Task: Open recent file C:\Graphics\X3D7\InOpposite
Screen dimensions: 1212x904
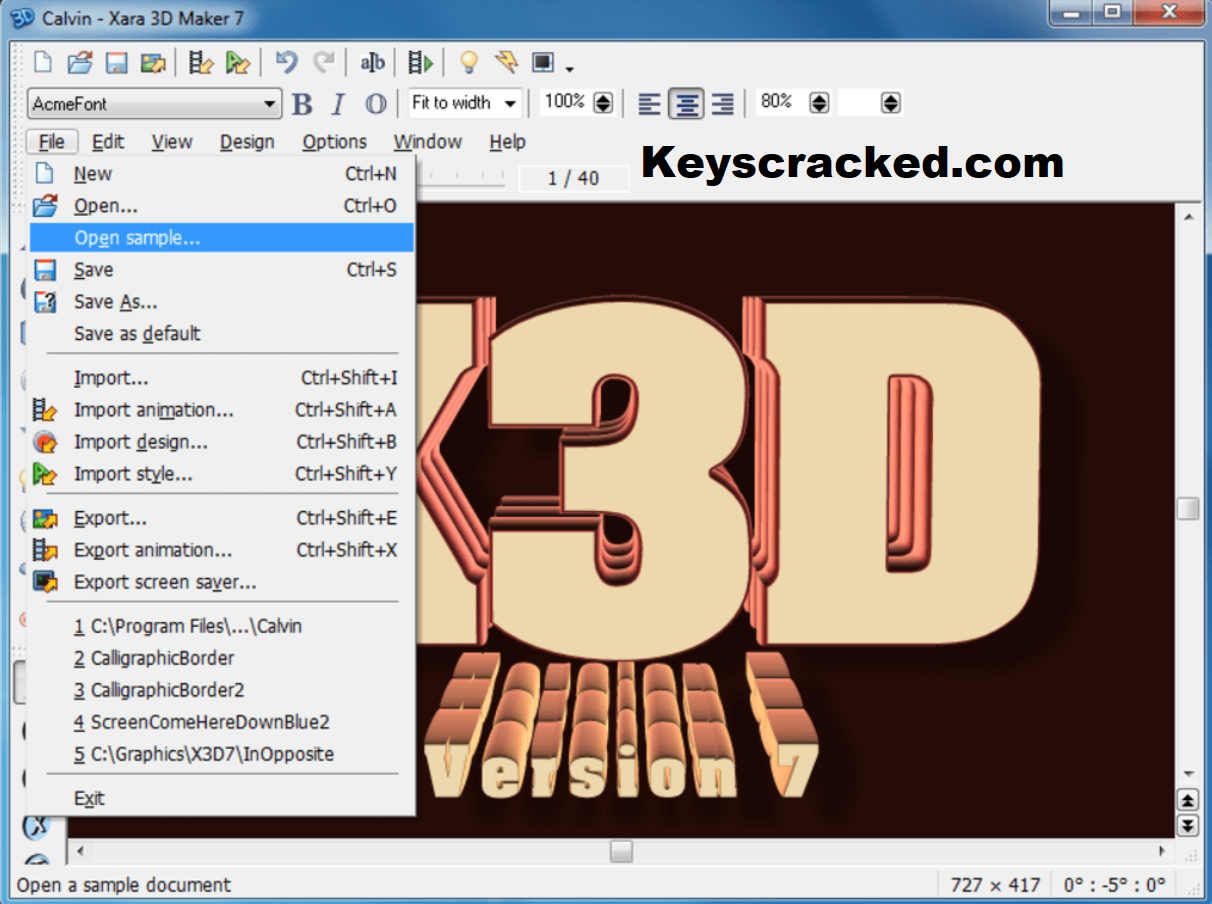Action: (x=221, y=754)
